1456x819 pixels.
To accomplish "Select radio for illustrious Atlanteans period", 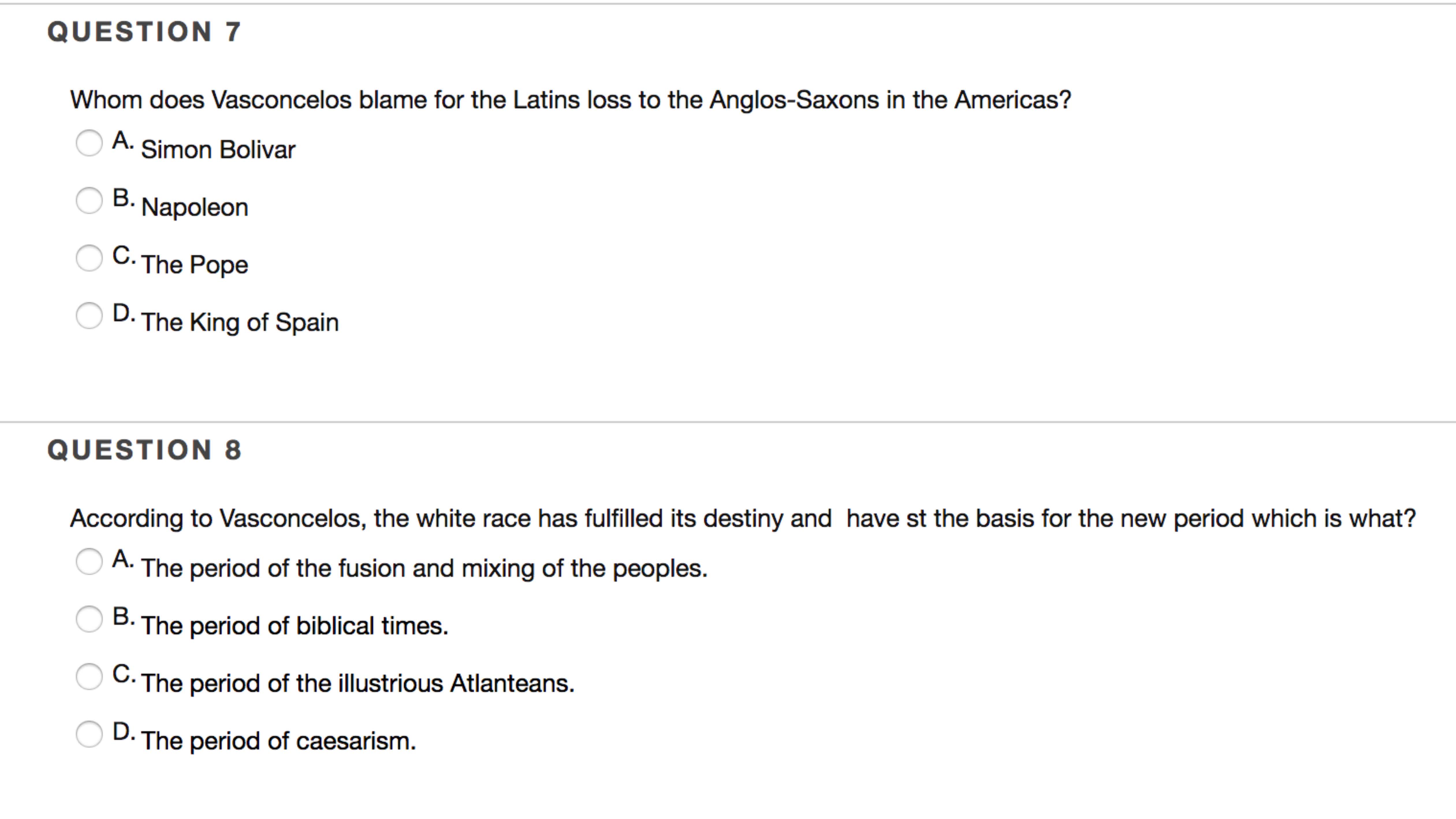I will (89, 677).
